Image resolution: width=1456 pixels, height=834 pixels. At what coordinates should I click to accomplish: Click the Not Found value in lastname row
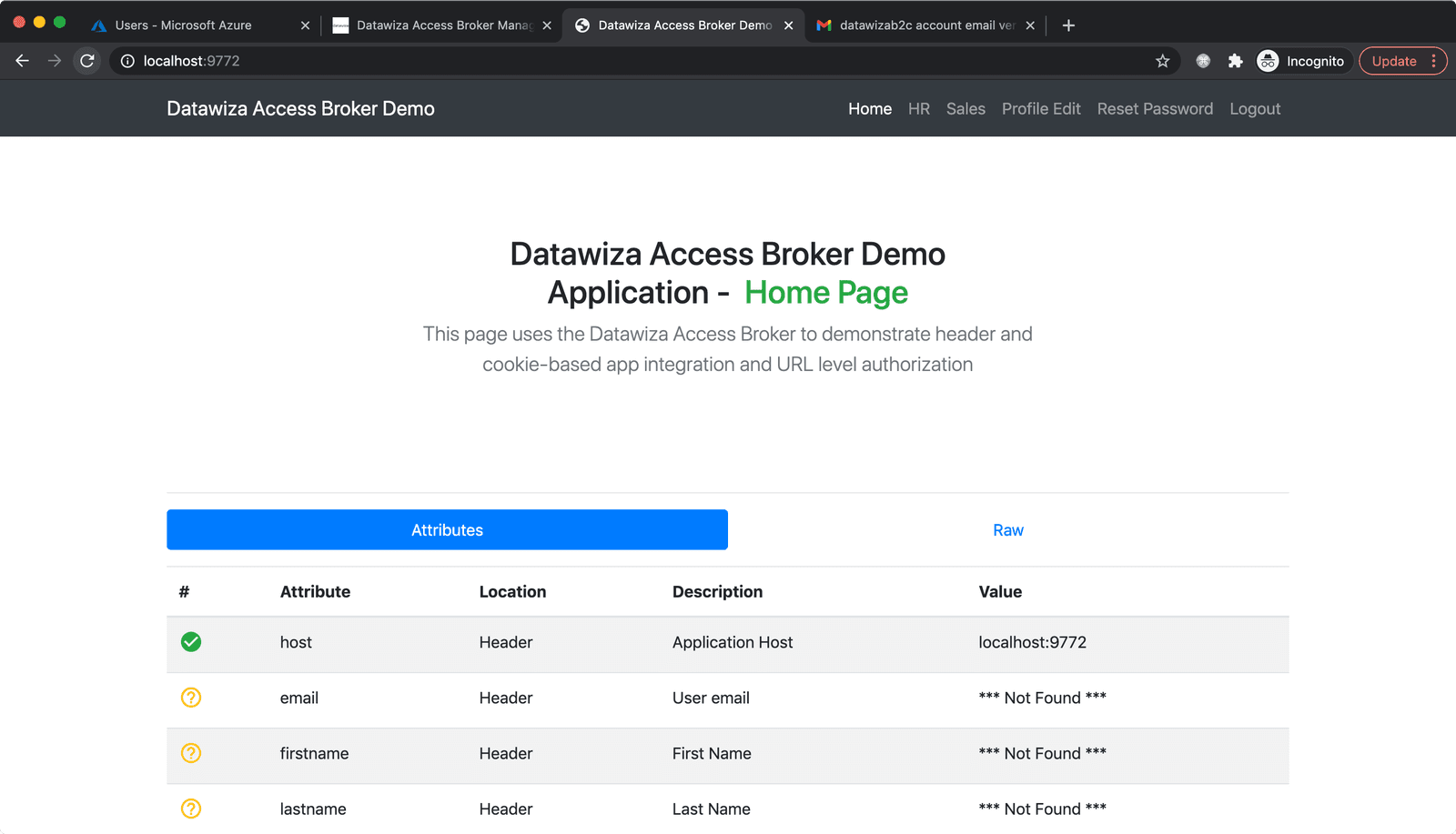pyautogui.click(x=1042, y=809)
